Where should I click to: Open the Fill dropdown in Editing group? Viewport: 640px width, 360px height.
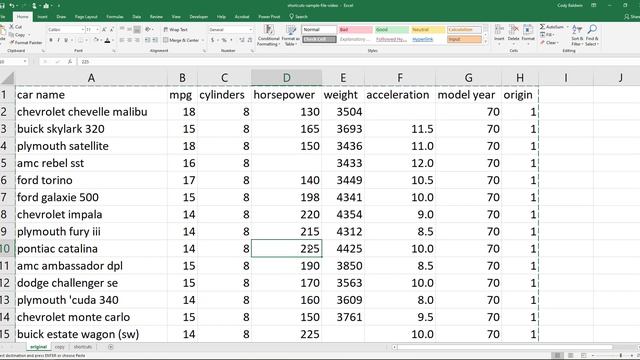tap(547, 35)
